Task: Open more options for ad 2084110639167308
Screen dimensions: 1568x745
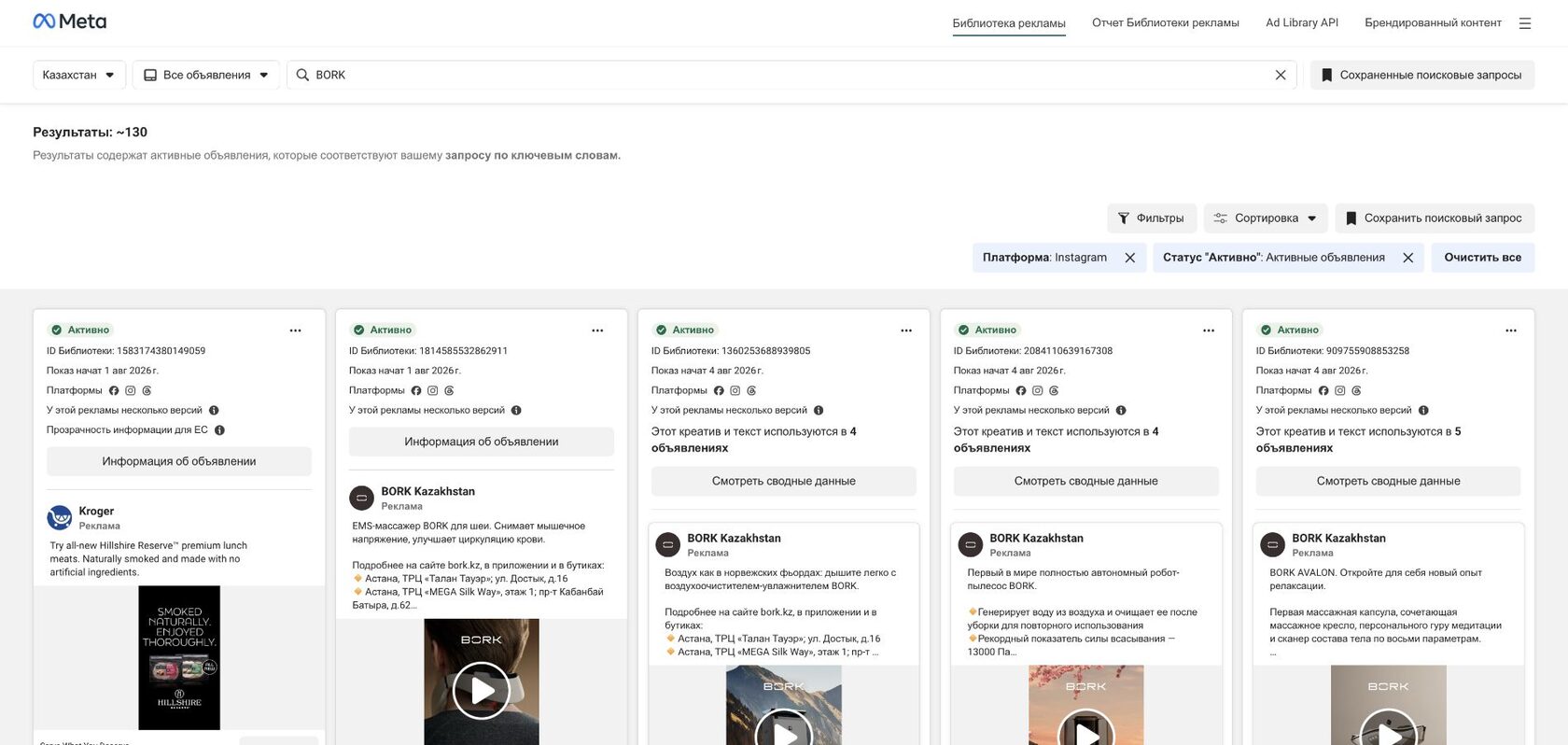Action: pyautogui.click(x=1209, y=330)
